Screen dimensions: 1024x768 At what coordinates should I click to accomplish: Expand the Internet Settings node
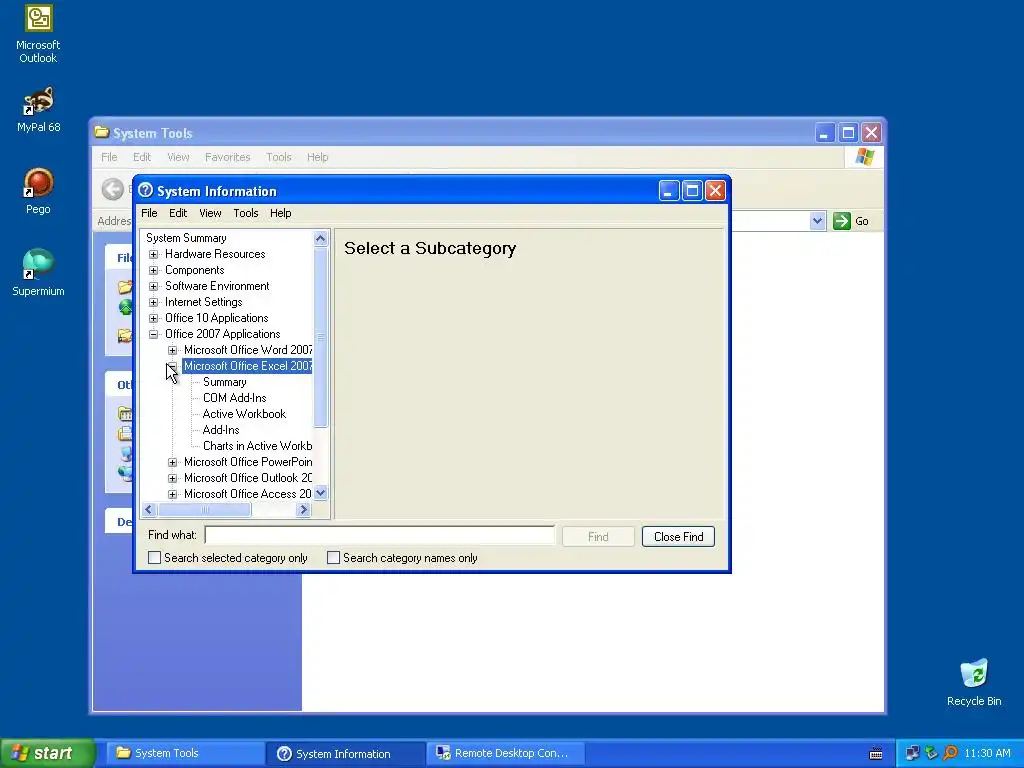(153, 302)
